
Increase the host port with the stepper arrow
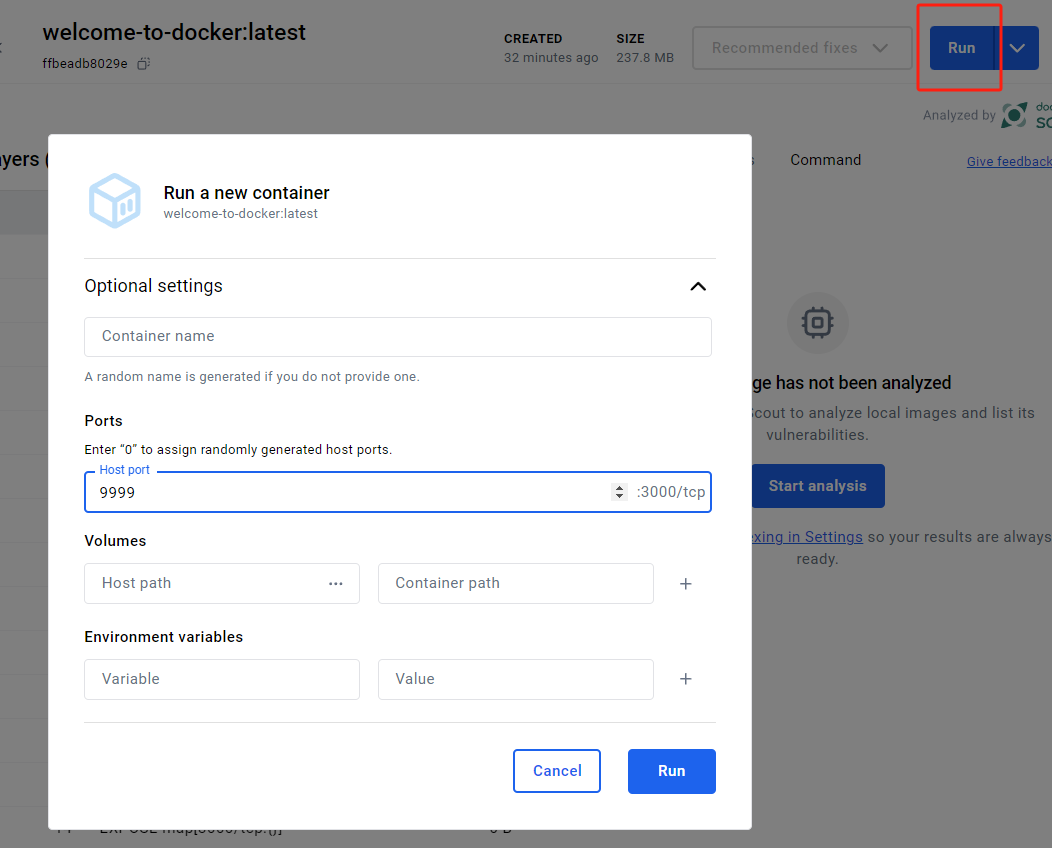coord(619,487)
